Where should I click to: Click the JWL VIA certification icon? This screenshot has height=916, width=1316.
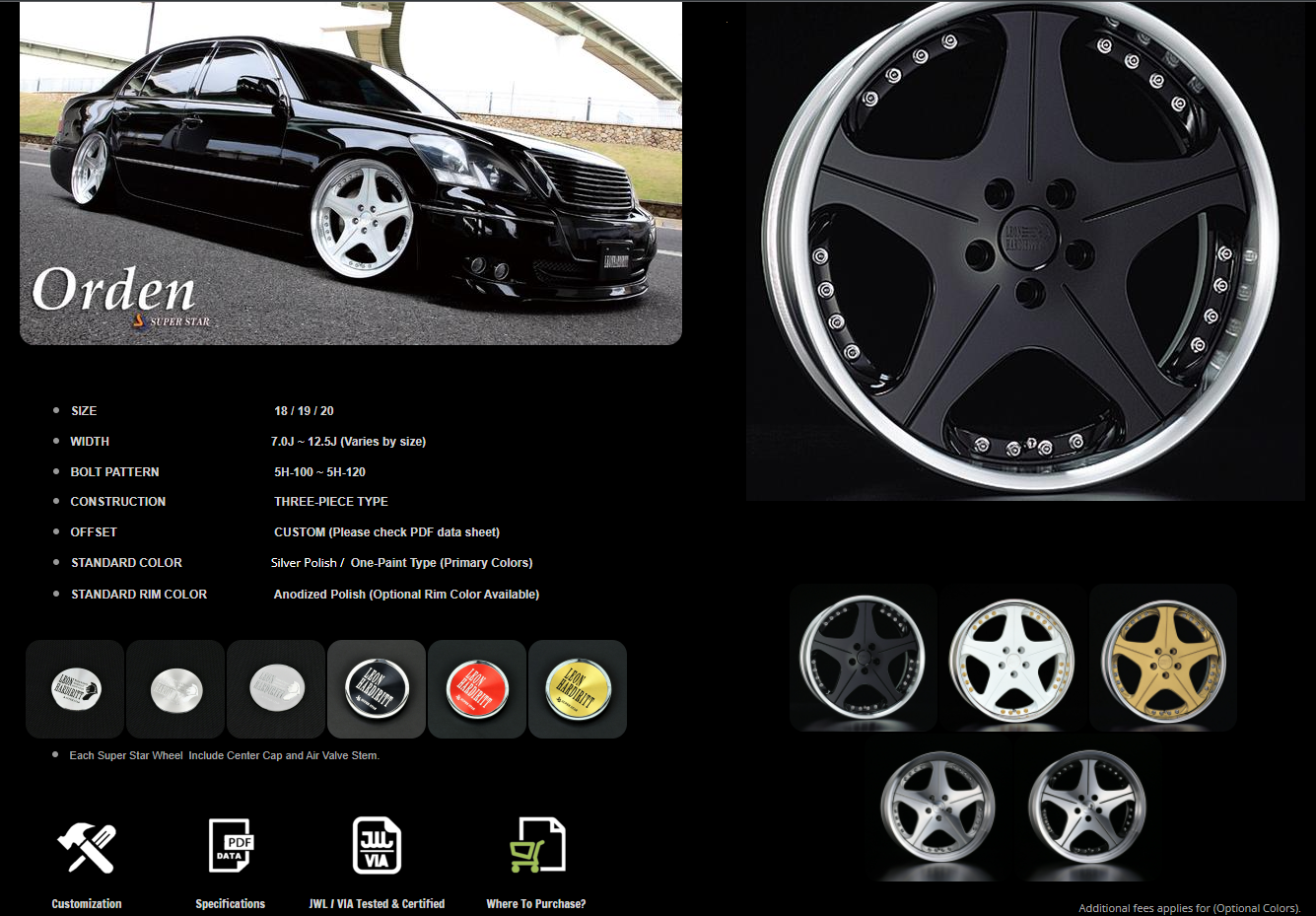click(x=377, y=845)
